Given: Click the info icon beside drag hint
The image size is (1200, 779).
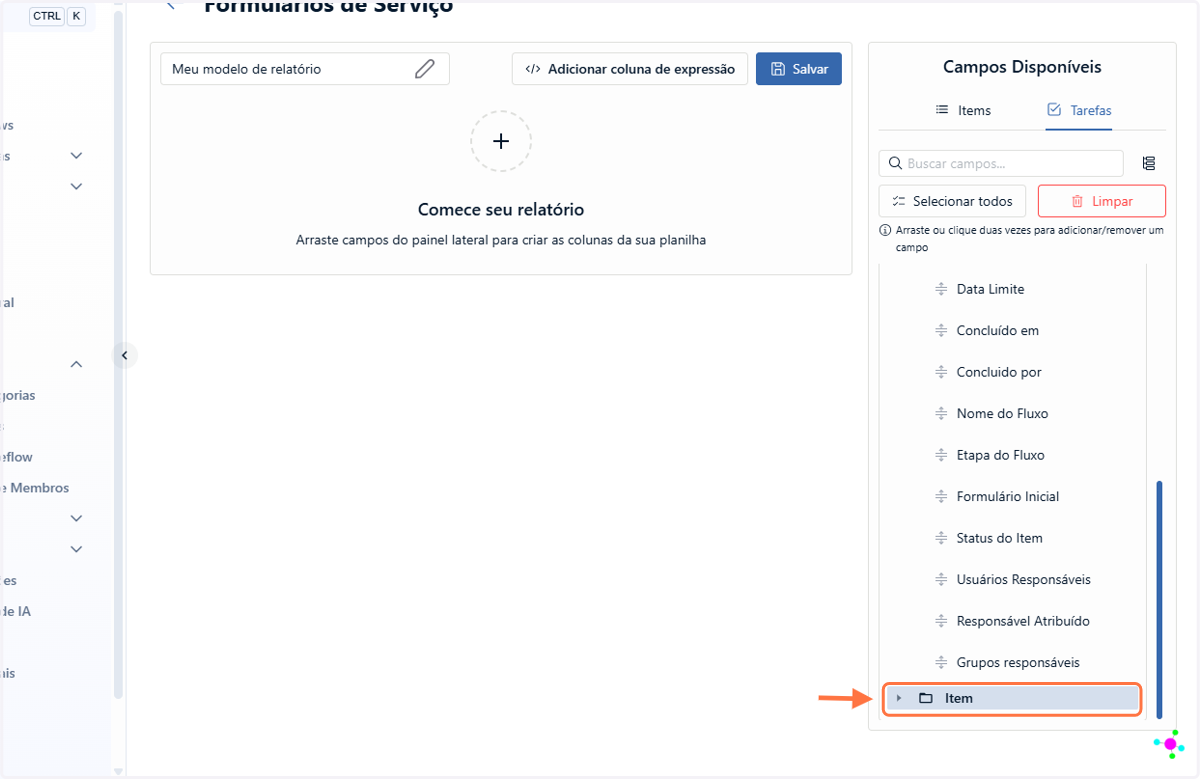Looking at the screenshot, I should pyautogui.click(x=885, y=230).
